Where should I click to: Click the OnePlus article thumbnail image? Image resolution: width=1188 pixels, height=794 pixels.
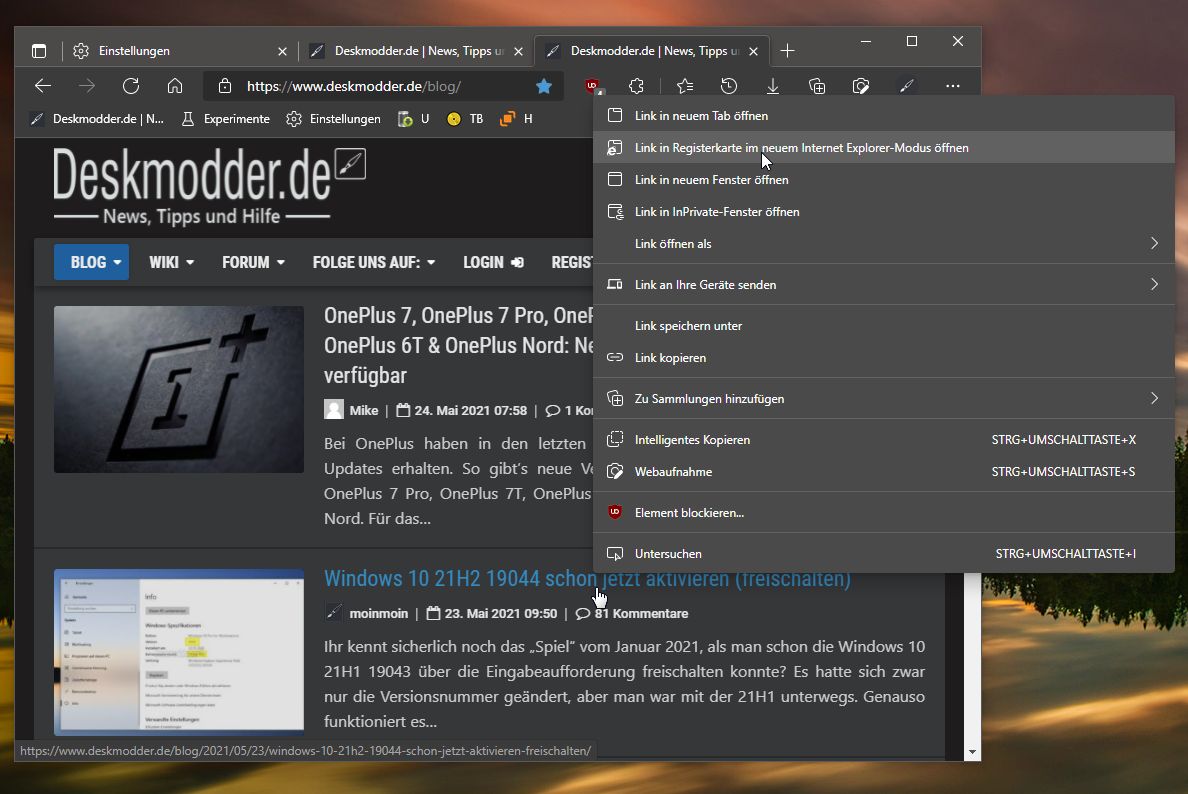click(x=179, y=389)
